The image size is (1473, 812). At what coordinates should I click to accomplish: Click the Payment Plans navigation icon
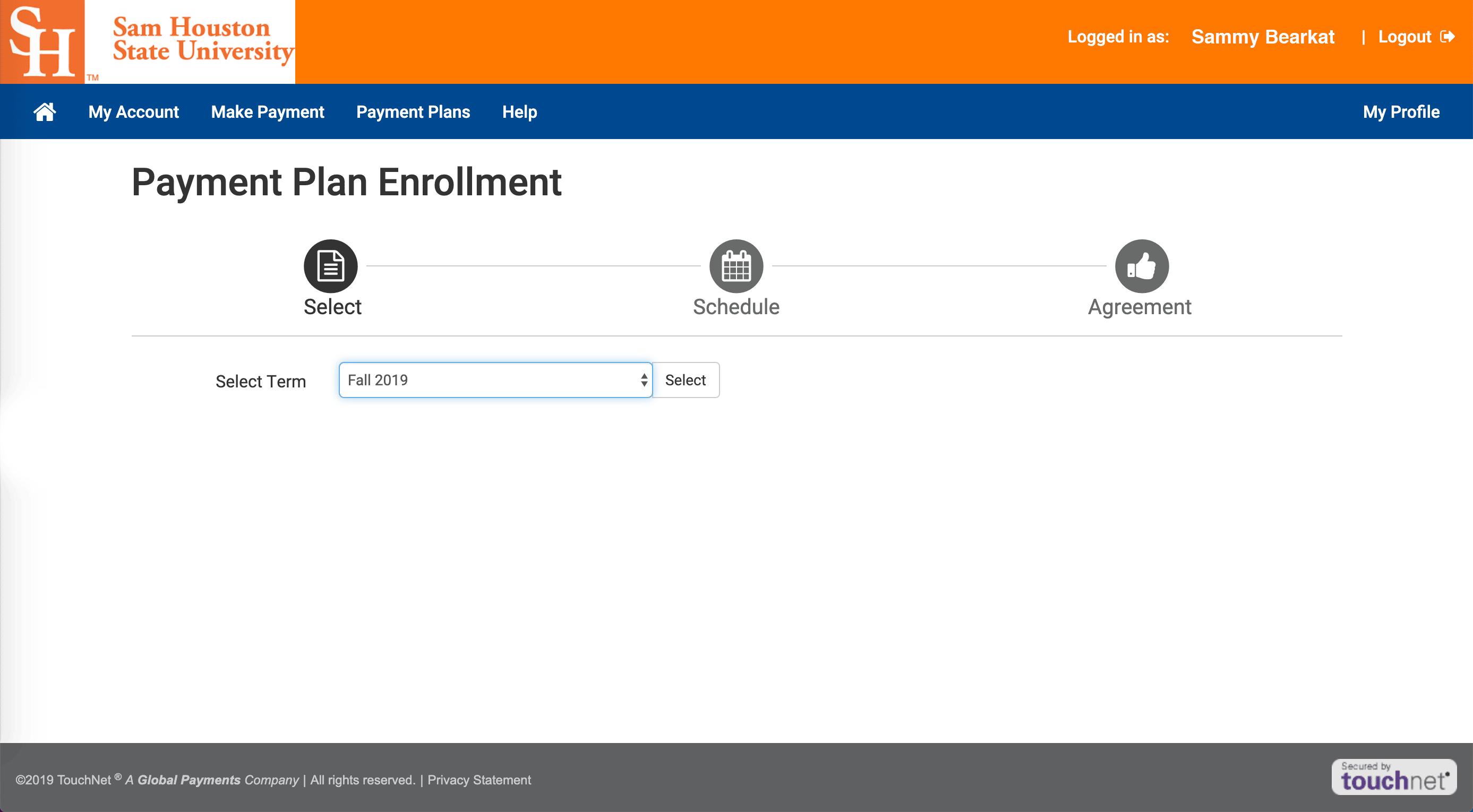tap(413, 111)
